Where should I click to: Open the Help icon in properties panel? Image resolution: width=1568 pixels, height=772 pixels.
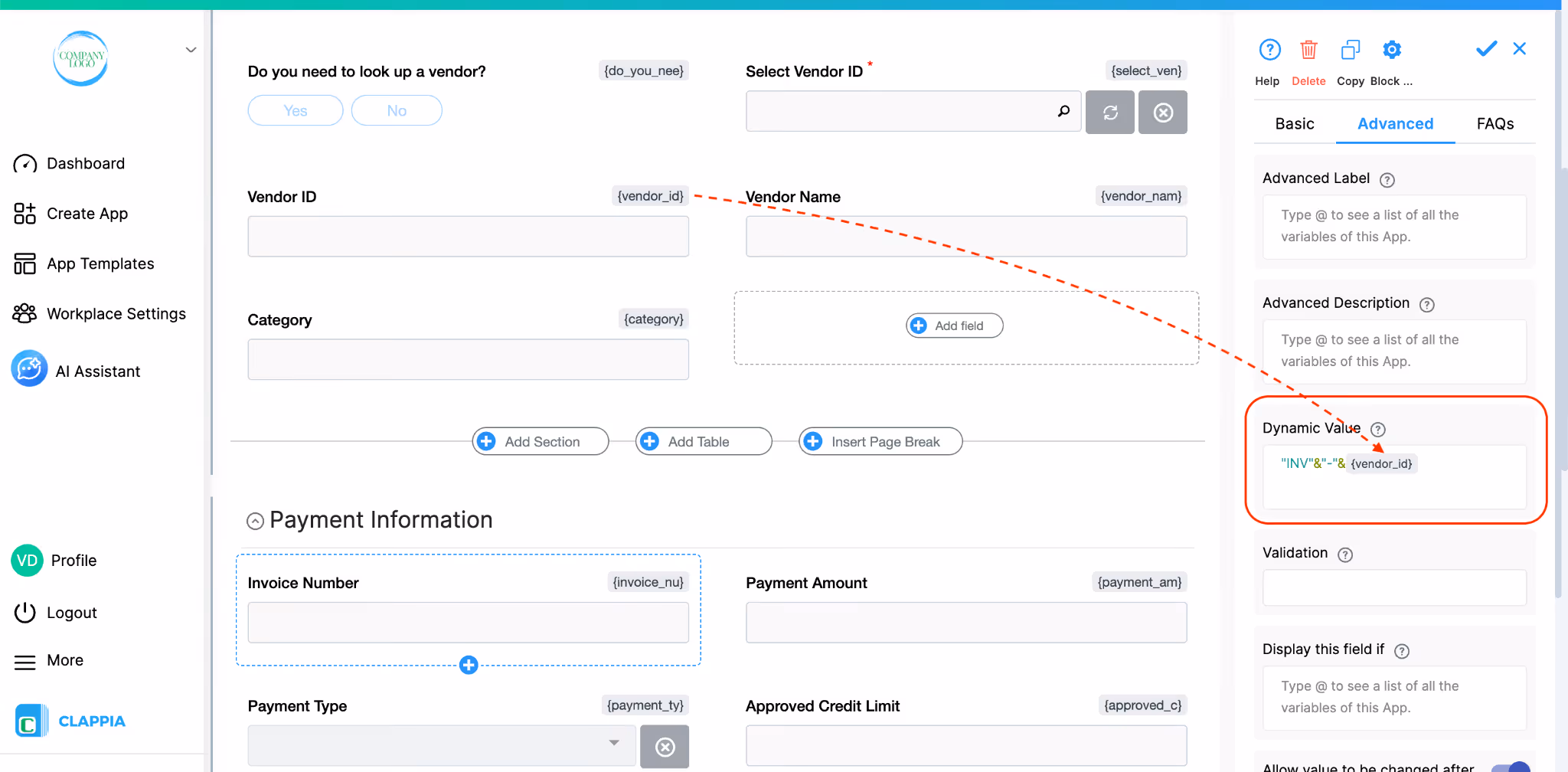point(1269,50)
